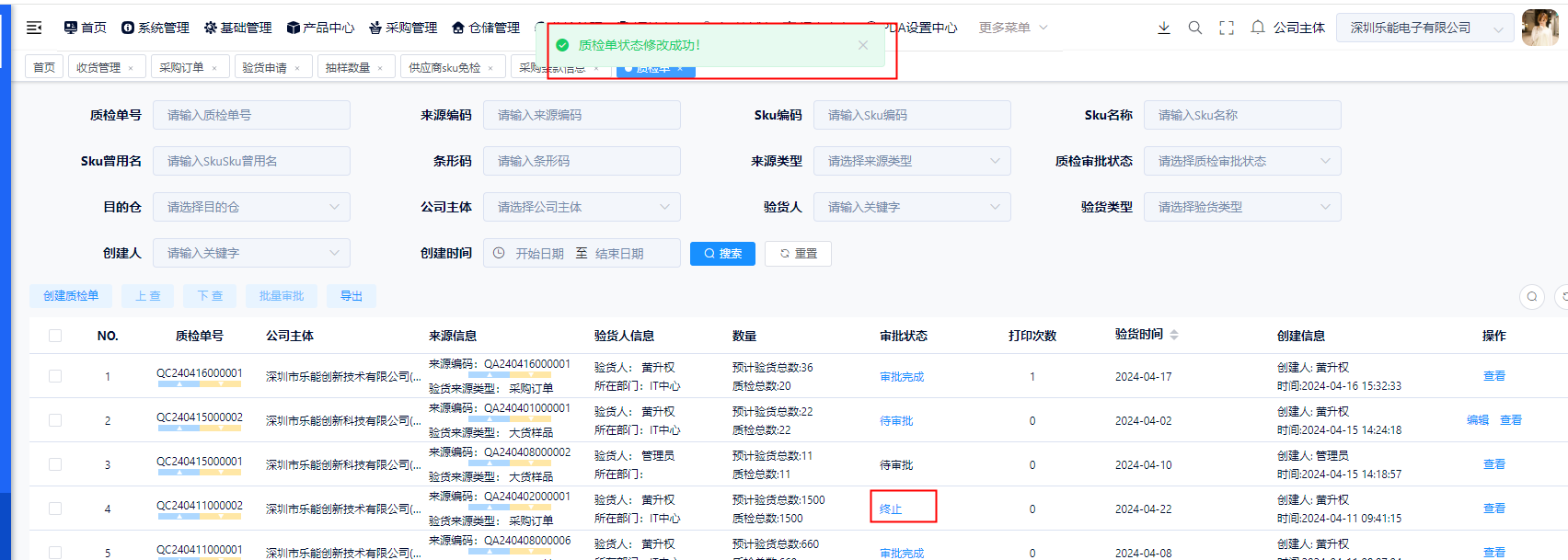Check the row for QC240416000001
The height and width of the screenshot is (560, 1568).
tap(55, 376)
